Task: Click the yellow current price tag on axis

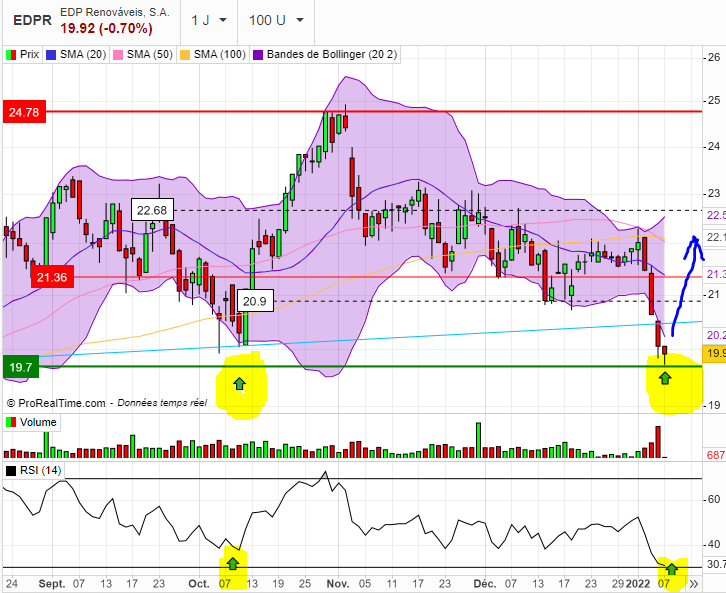Action: (714, 353)
